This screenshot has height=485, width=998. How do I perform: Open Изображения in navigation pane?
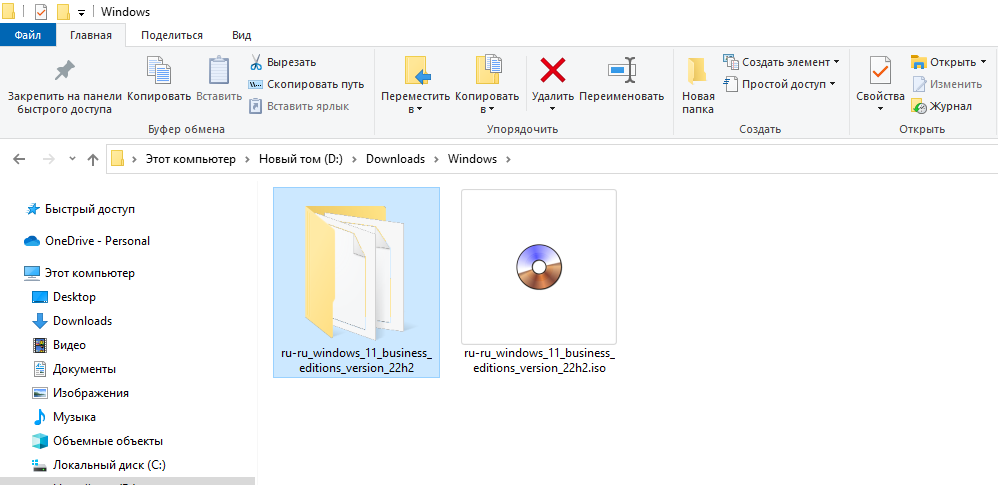click(91, 393)
